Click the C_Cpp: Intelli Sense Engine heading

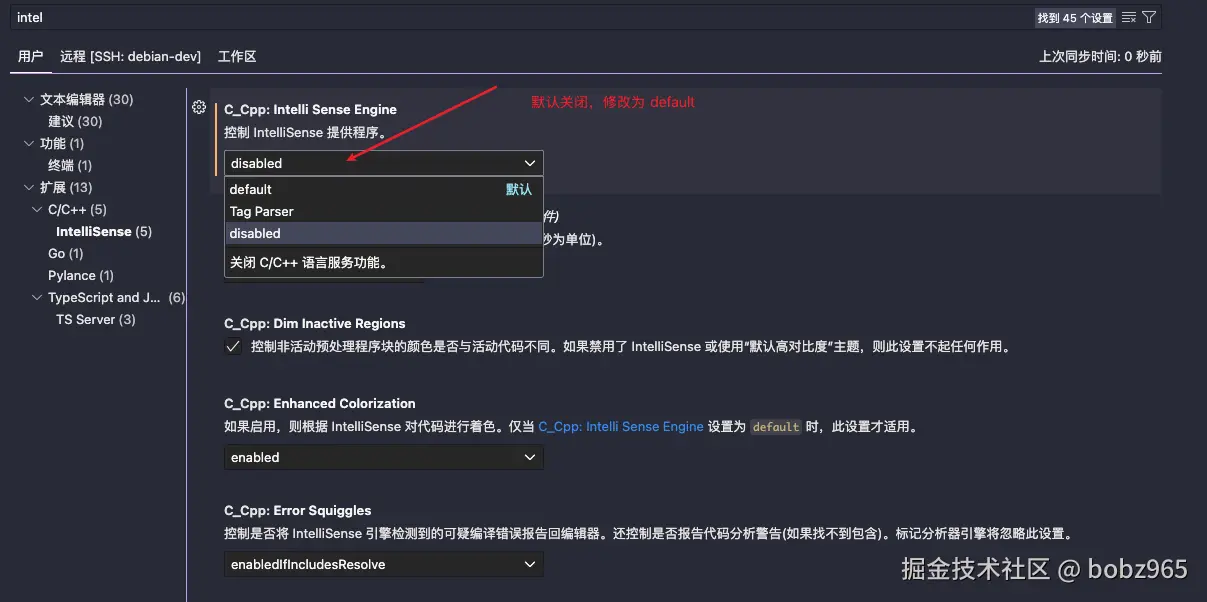coord(311,109)
